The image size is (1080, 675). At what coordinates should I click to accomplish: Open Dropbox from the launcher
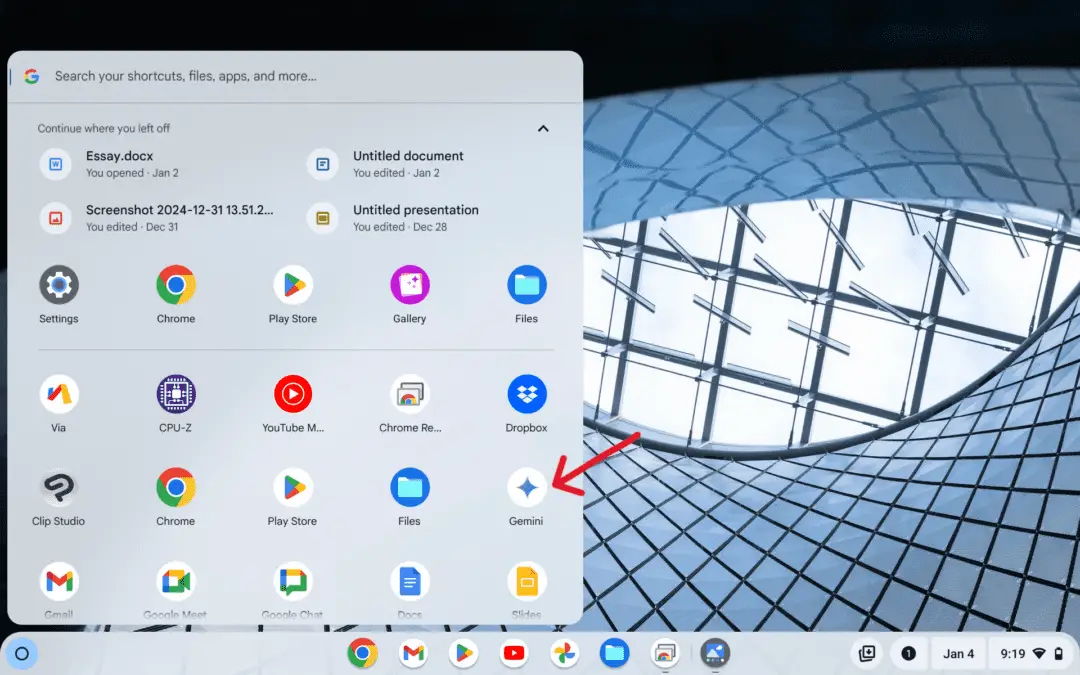526,392
